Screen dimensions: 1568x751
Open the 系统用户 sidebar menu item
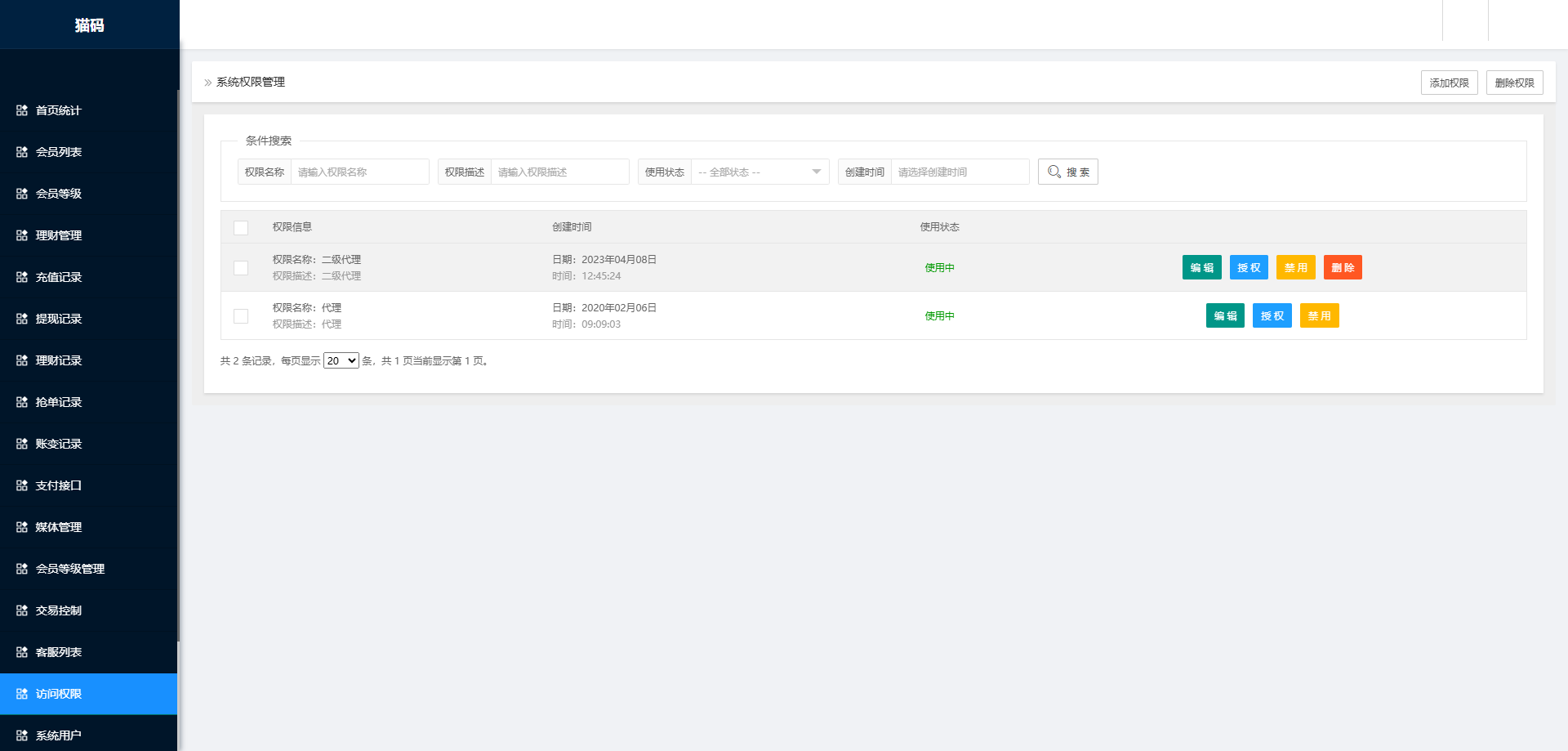(x=57, y=735)
